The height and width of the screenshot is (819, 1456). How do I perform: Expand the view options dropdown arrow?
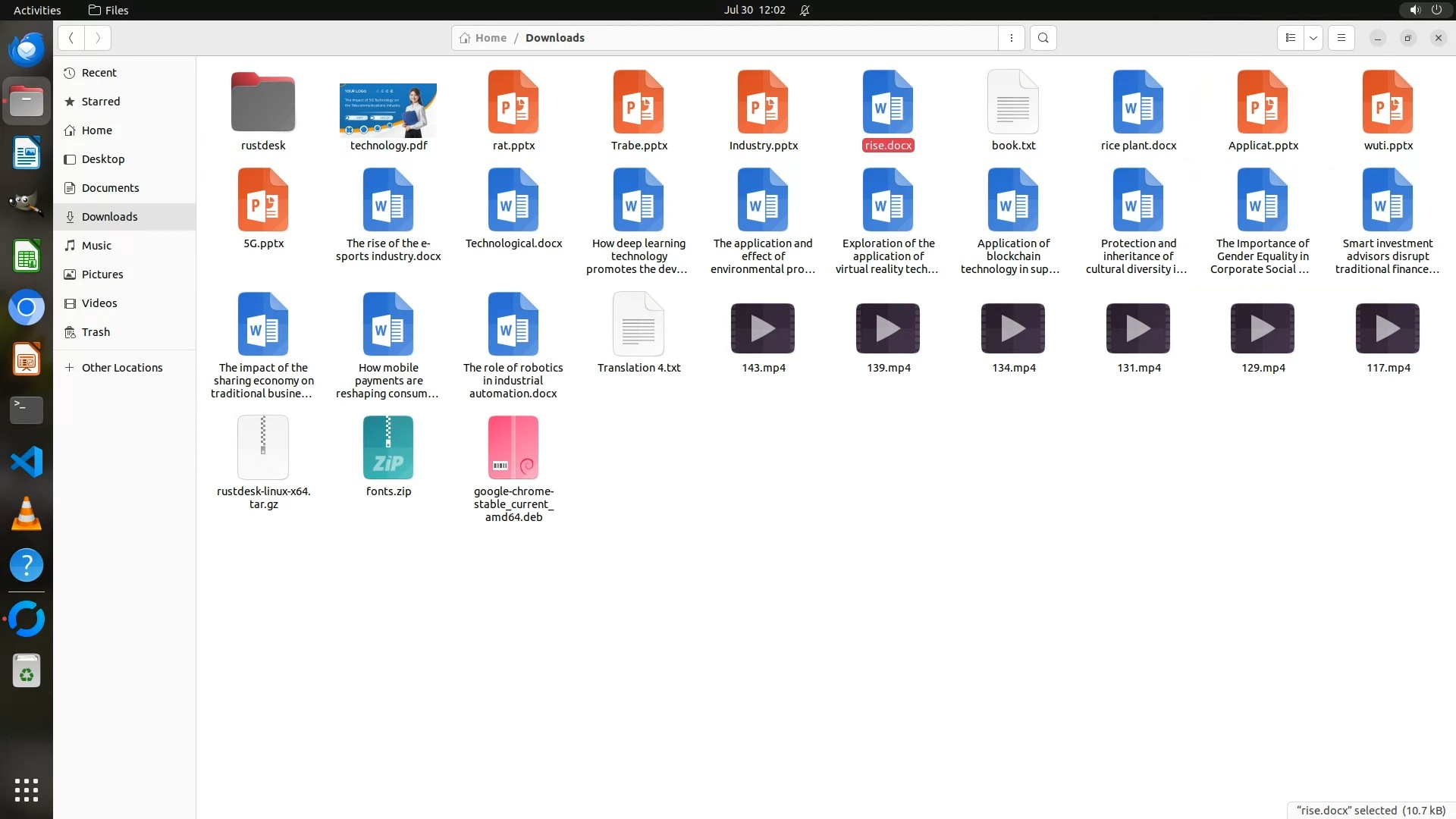[x=1313, y=38]
